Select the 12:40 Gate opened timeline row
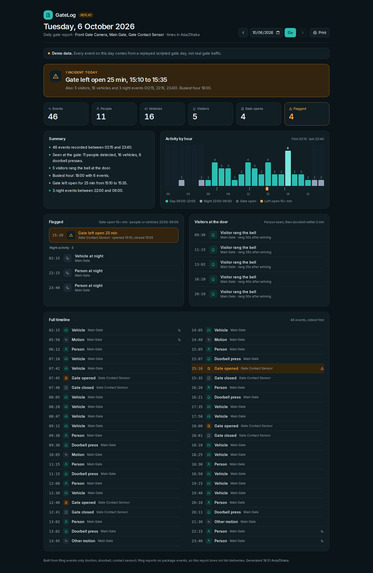The width and height of the screenshot is (373, 573). point(115,502)
